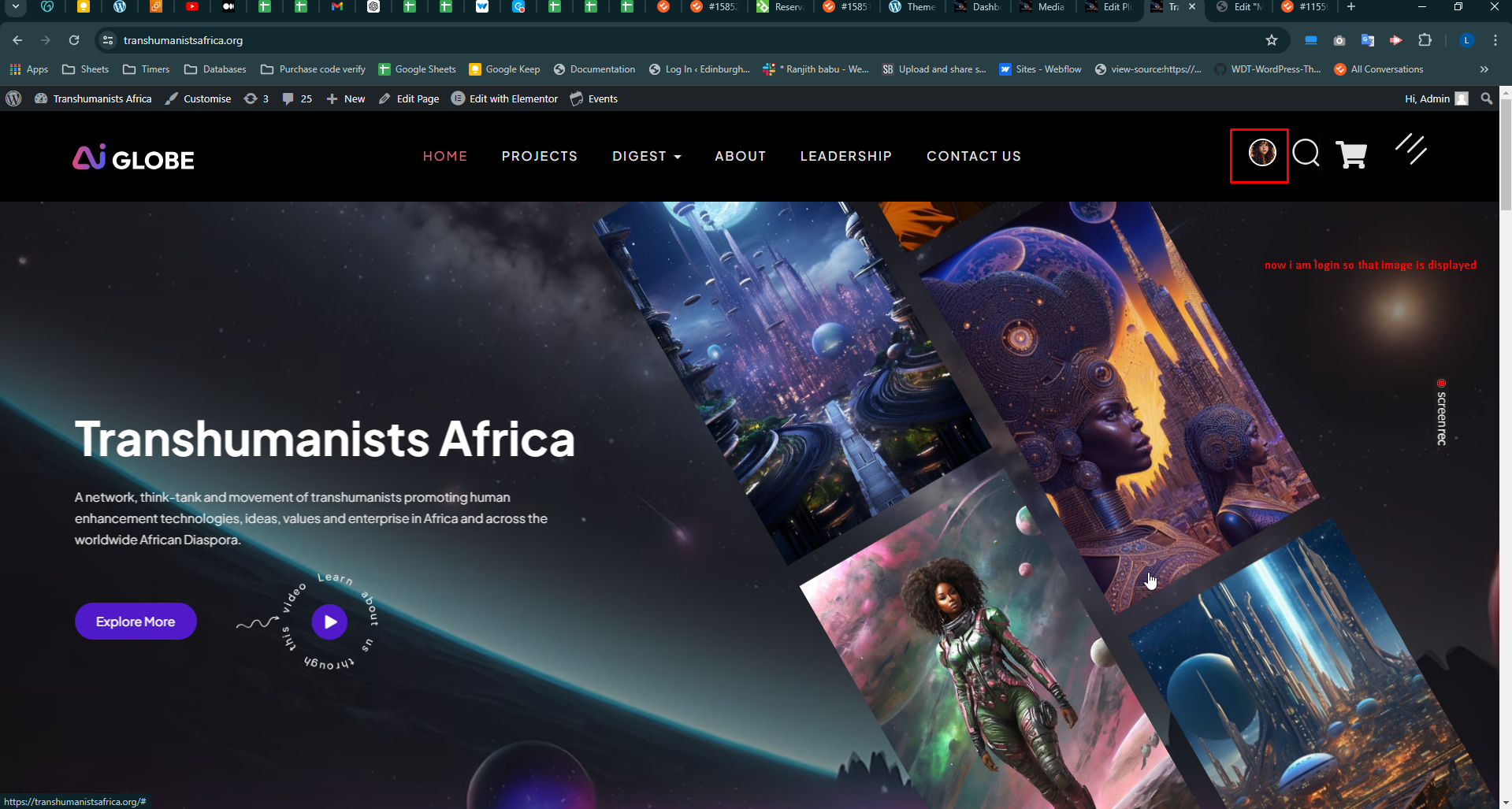Open the LEADERSHIP nav link
This screenshot has height=809, width=1512.
(x=846, y=156)
